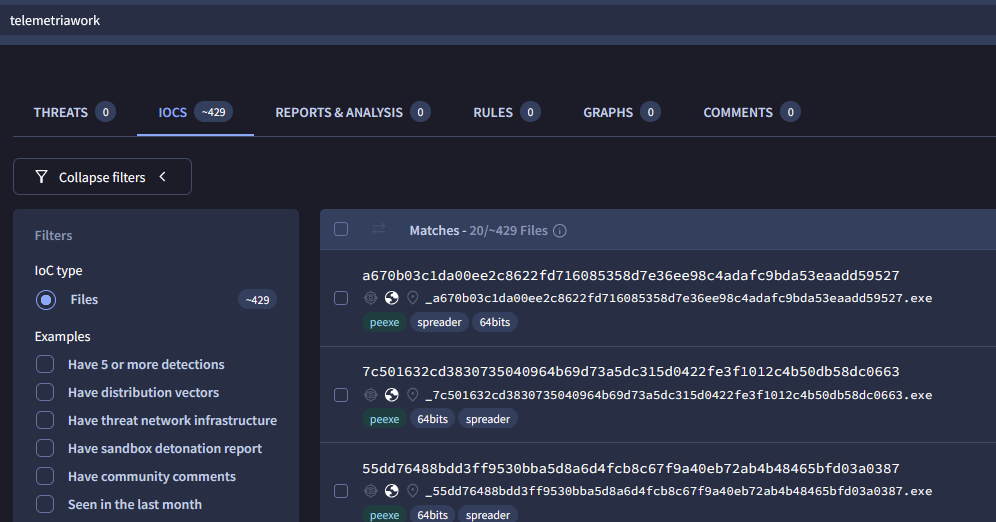Click 64bits tag in 55dd7648 row

point(433,514)
